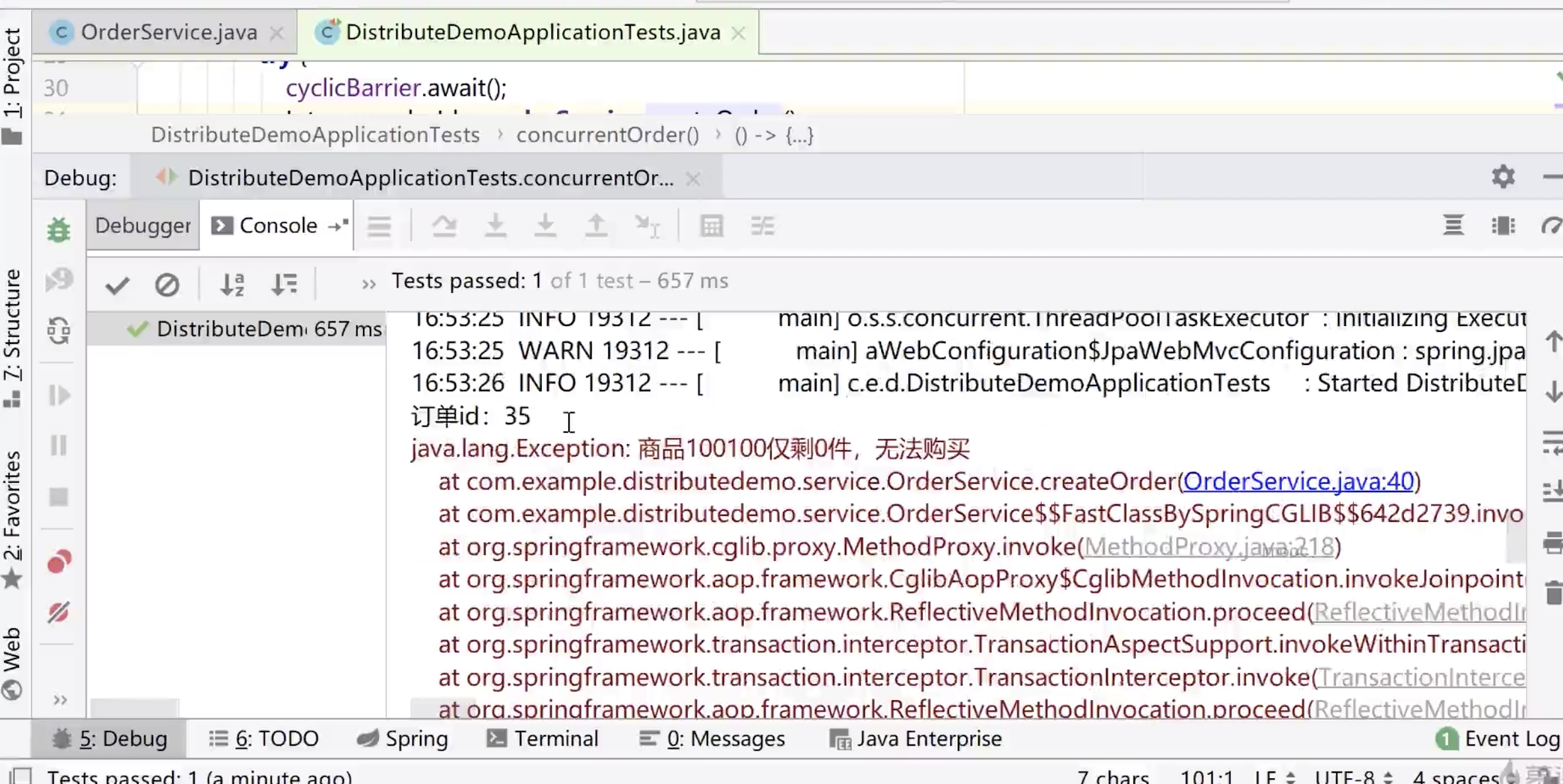Close OrderService.java tab
This screenshot has height=784, width=1563.
[x=277, y=33]
